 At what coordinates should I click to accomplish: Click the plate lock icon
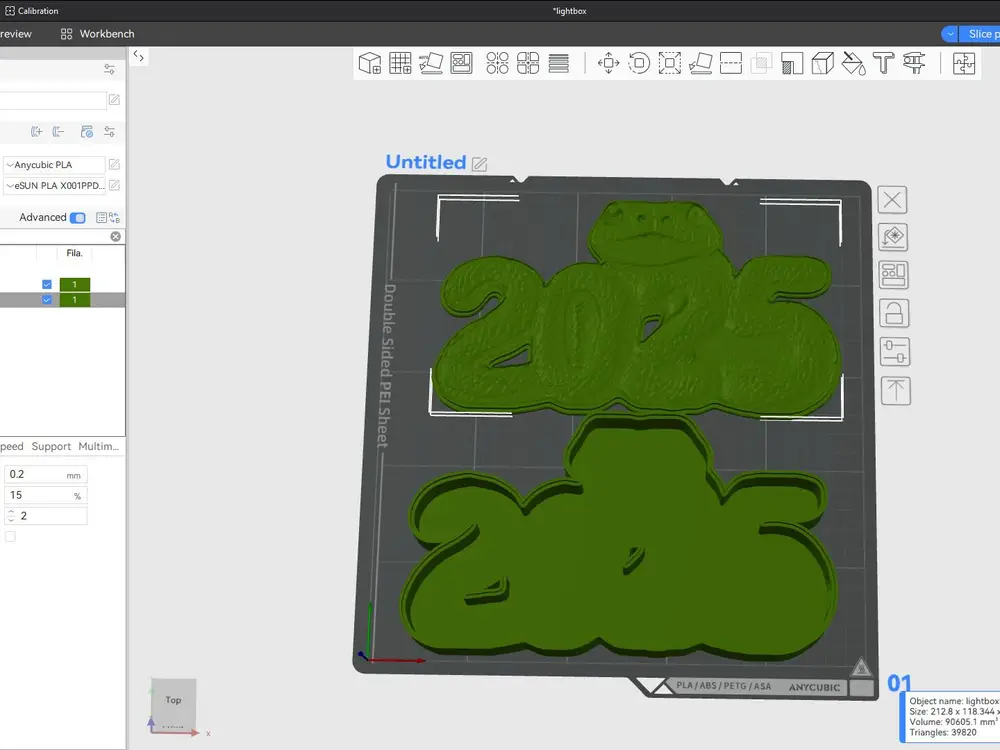pos(894,313)
